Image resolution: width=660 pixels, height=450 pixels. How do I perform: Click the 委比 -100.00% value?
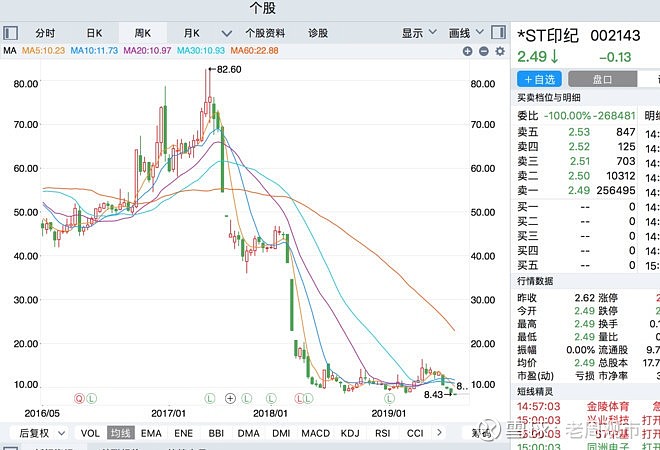[x=567, y=116]
